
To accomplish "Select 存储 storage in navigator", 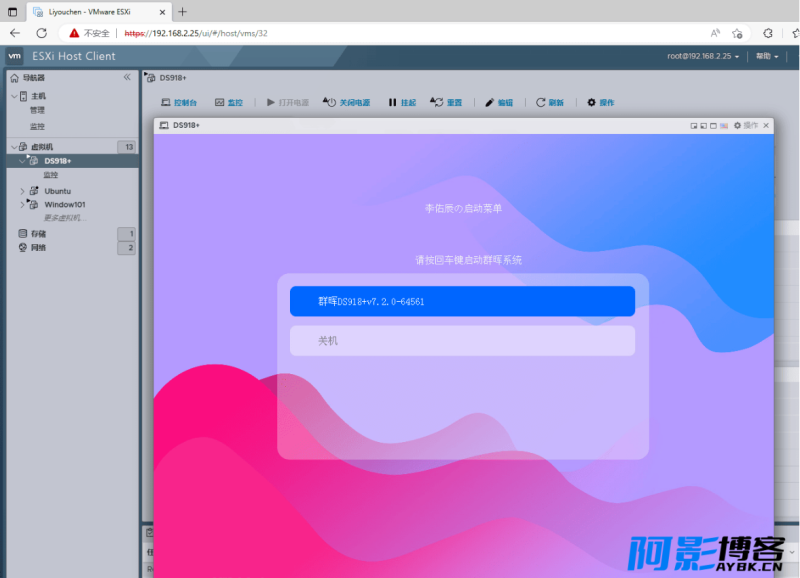I will tap(38, 233).
